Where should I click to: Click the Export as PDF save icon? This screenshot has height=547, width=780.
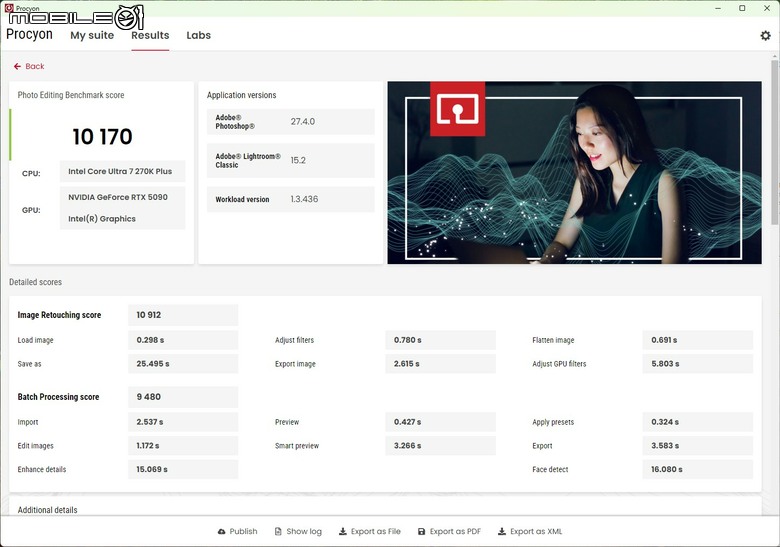pos(421,532)
